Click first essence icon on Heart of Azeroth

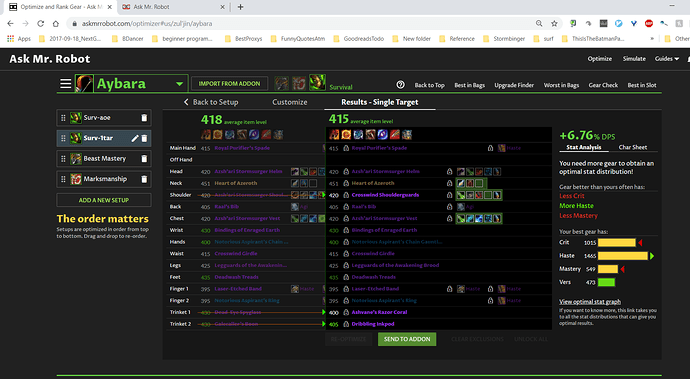pos(461,183)
